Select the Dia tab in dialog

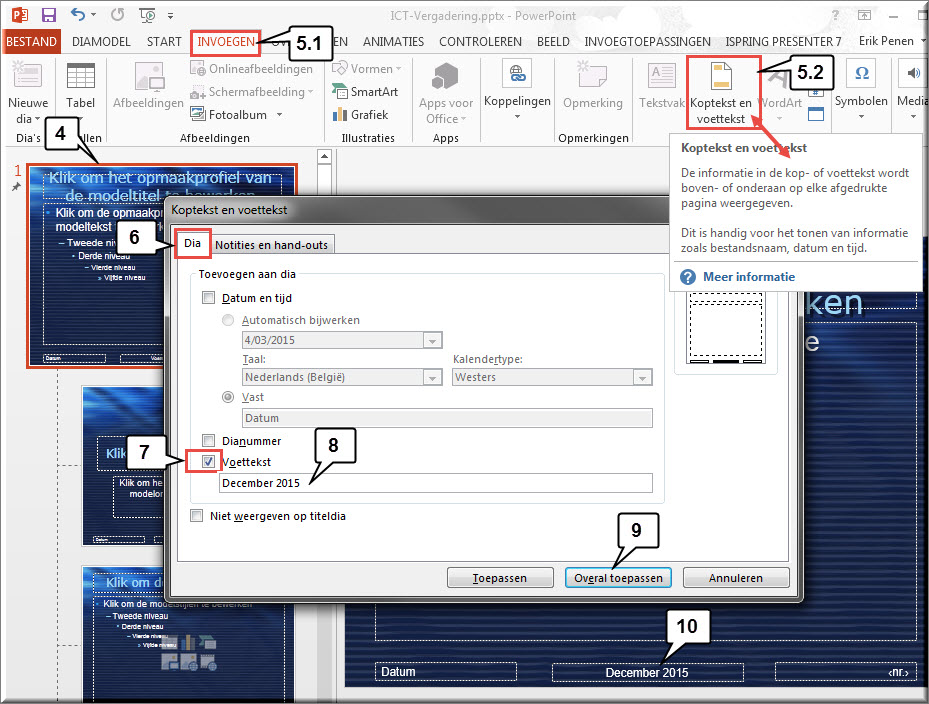(x=192, y=243)
